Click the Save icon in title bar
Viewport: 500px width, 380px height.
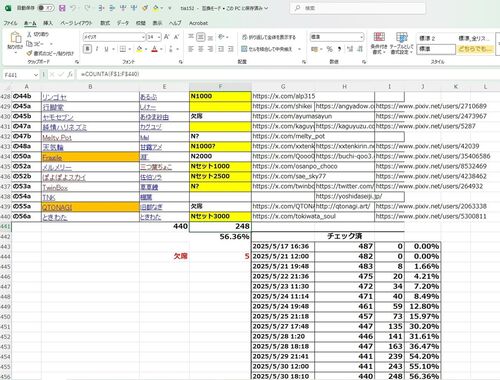(x=62, y=8)
